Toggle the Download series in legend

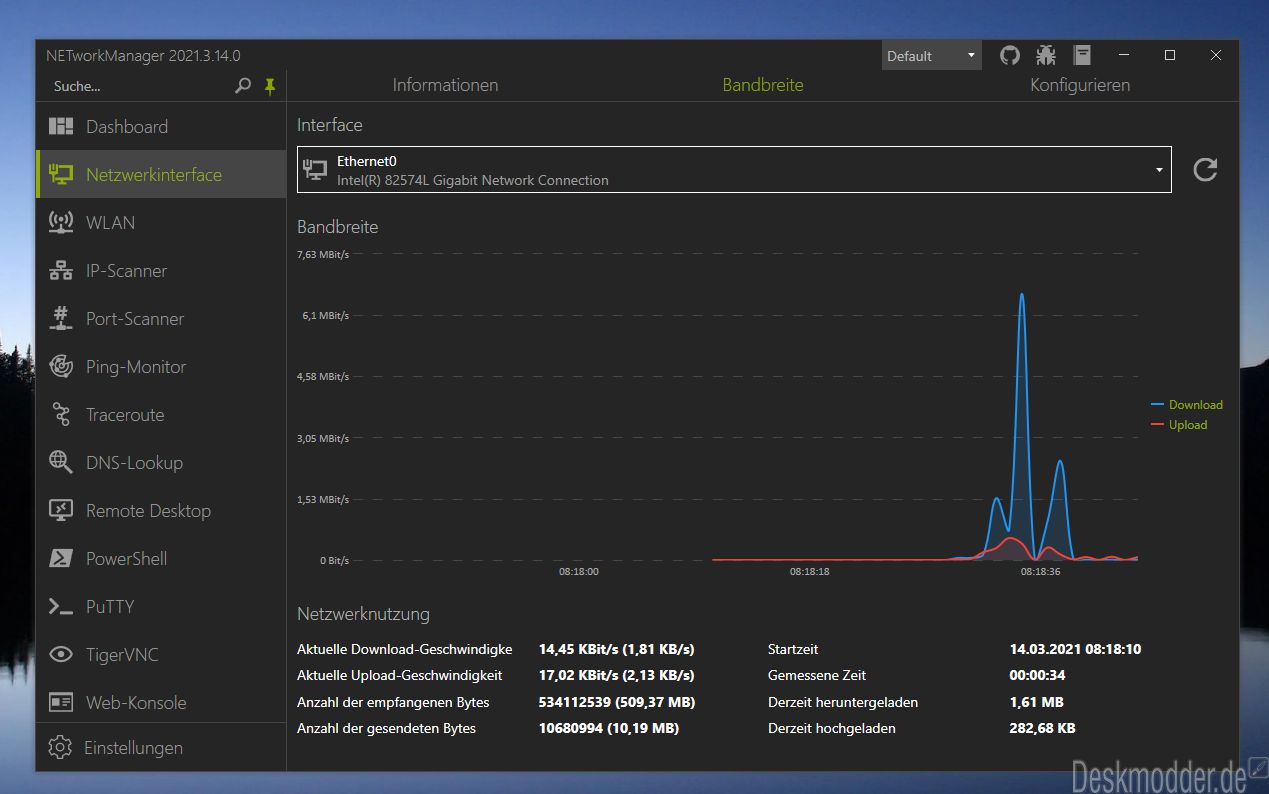click(x=1187, y=405)
